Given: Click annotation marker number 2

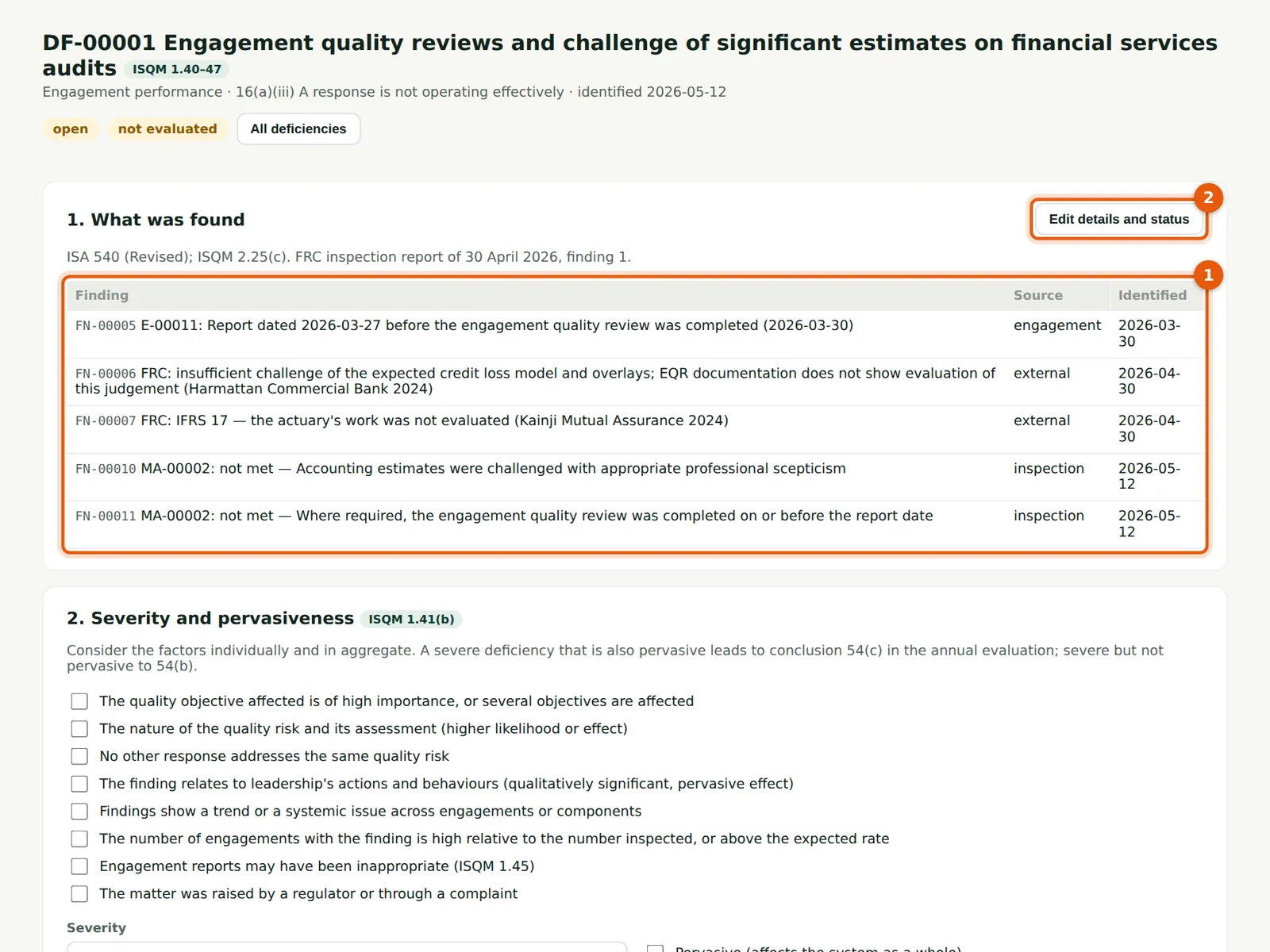Looking at the screenshot, I should click(x=1208, y=198).
